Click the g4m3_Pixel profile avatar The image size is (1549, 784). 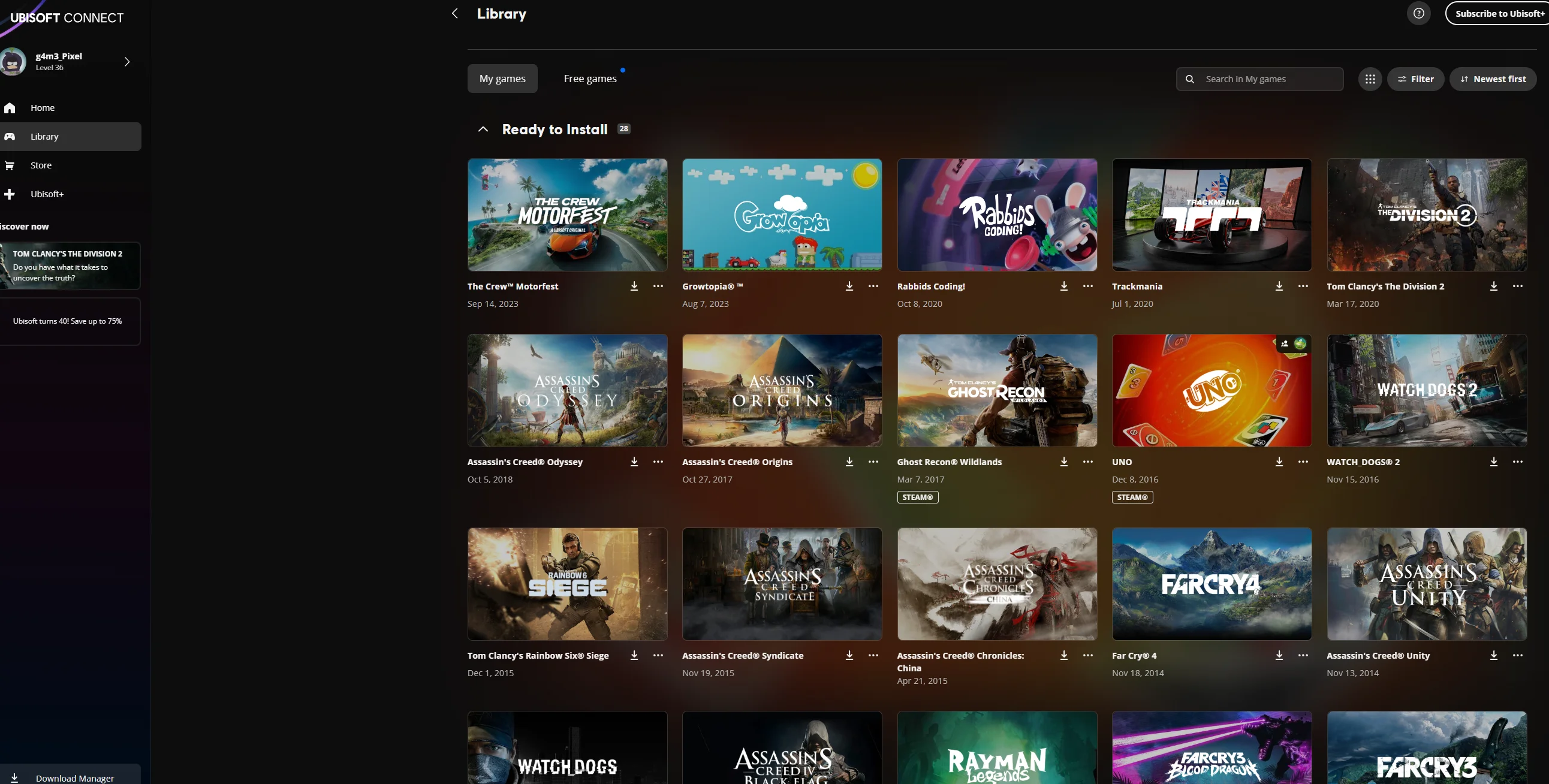pyautogui.click(x=13, y=61)
